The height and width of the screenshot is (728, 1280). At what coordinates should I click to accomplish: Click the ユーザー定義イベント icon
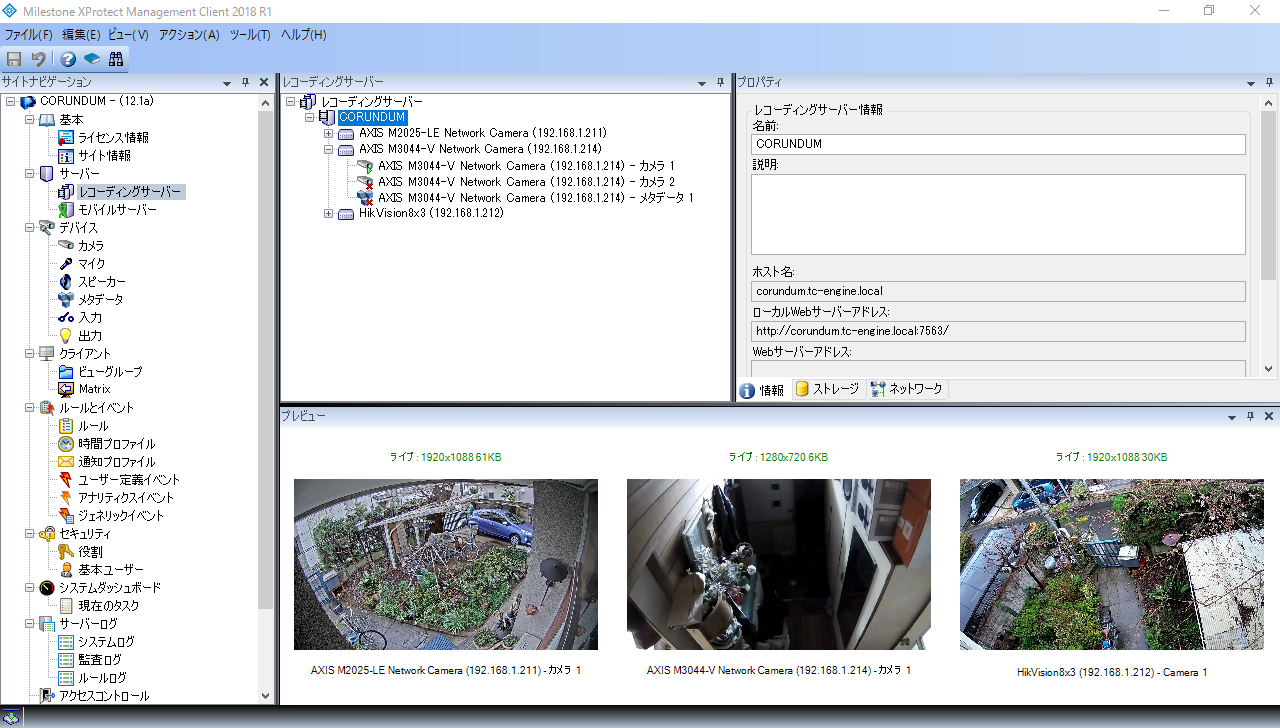point(66,479)
